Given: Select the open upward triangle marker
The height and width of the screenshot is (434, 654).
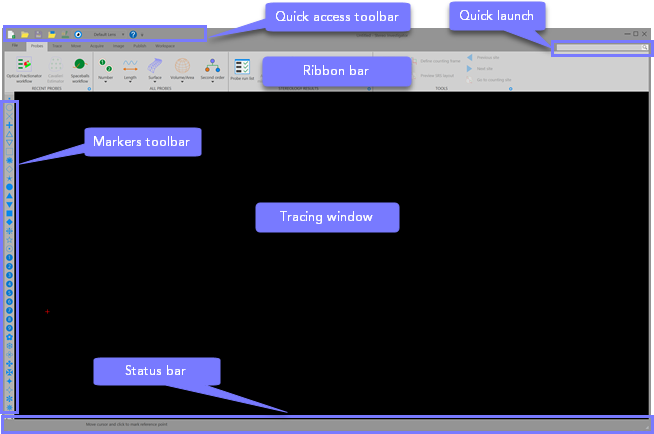Looking at the screenshot, I should pyautogui.click(x=9, y=134).
